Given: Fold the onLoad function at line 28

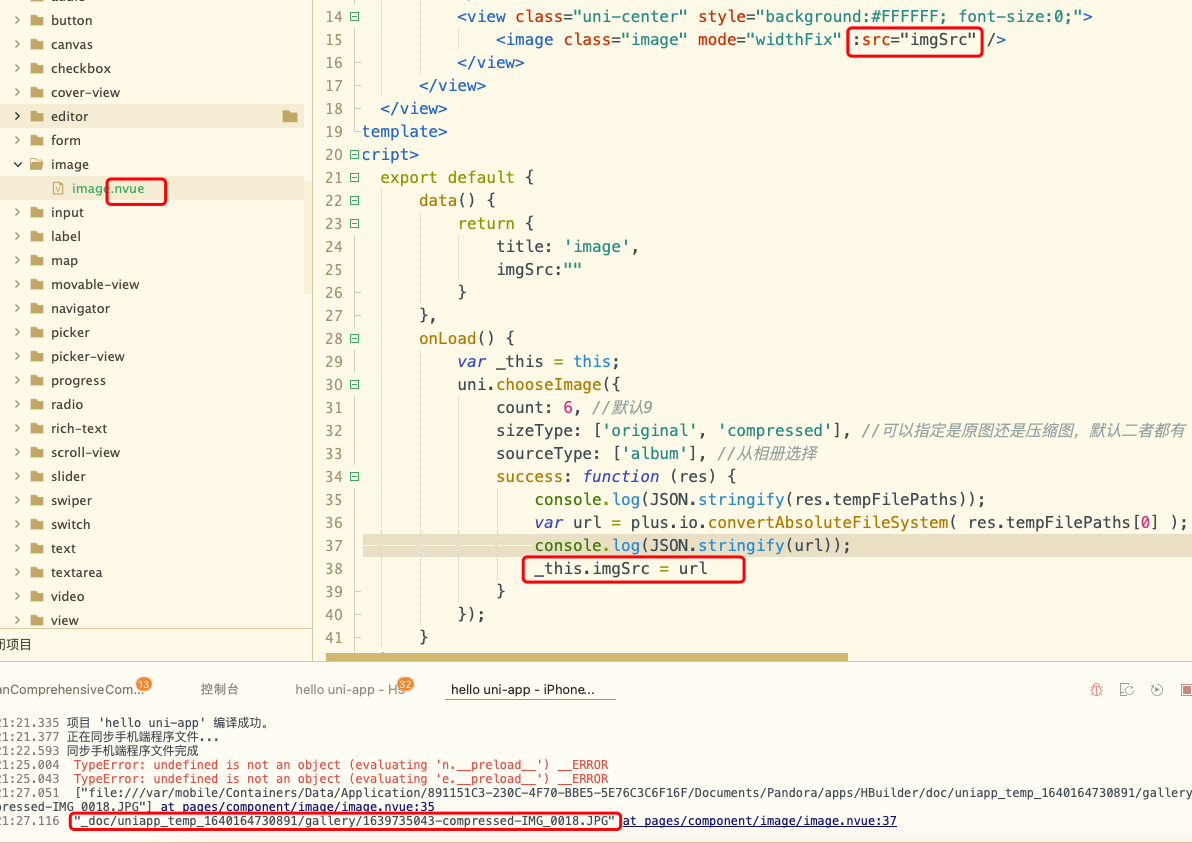Looking at the screenshot, I should (x=354, y=339).
